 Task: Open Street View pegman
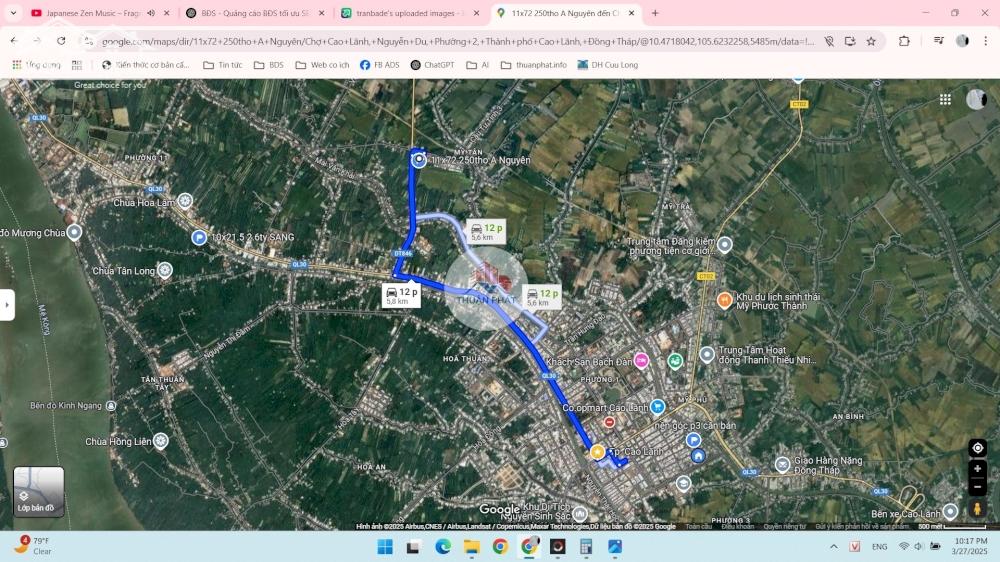(x=977, y=508)
